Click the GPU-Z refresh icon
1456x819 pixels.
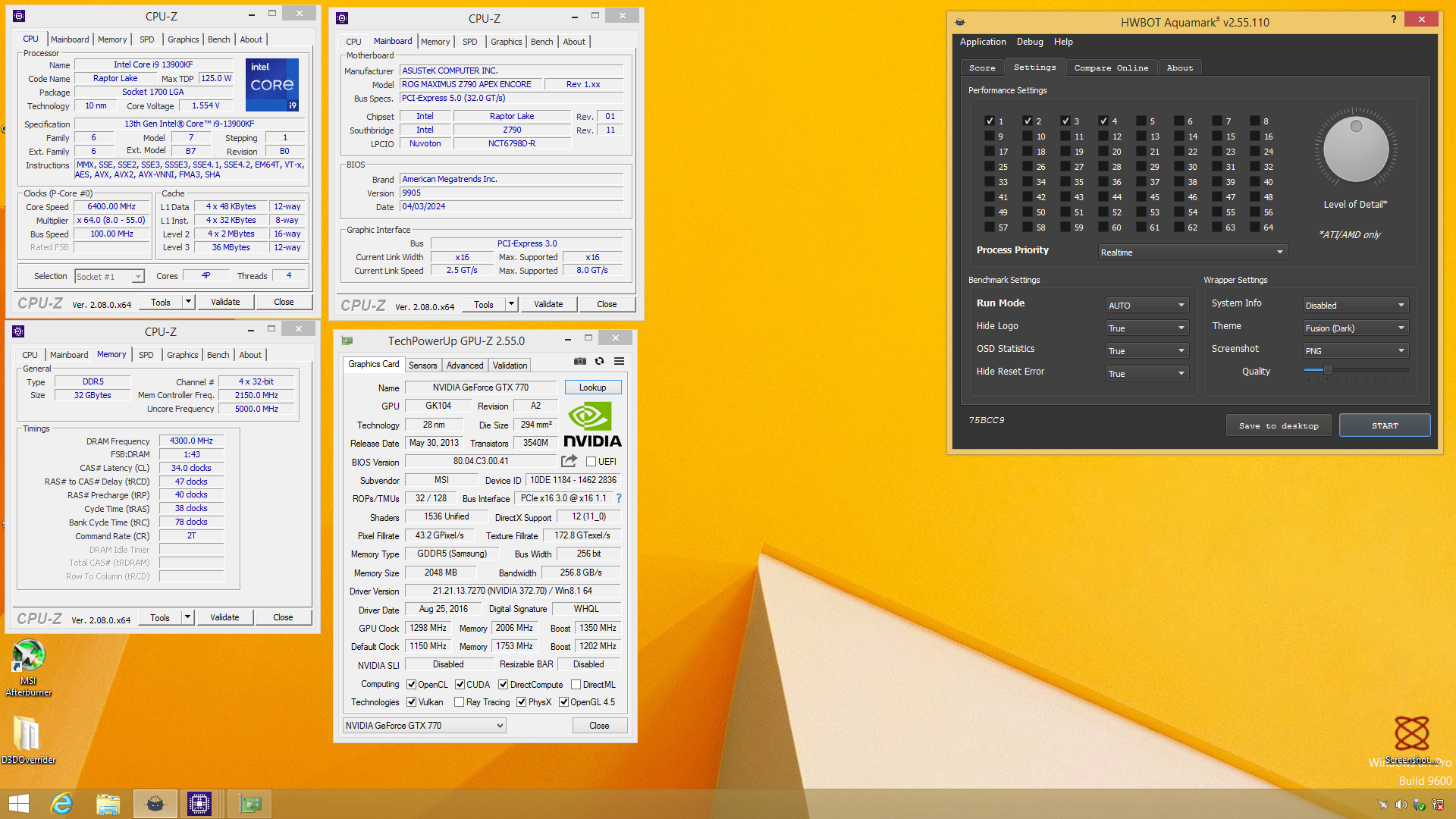599,362
